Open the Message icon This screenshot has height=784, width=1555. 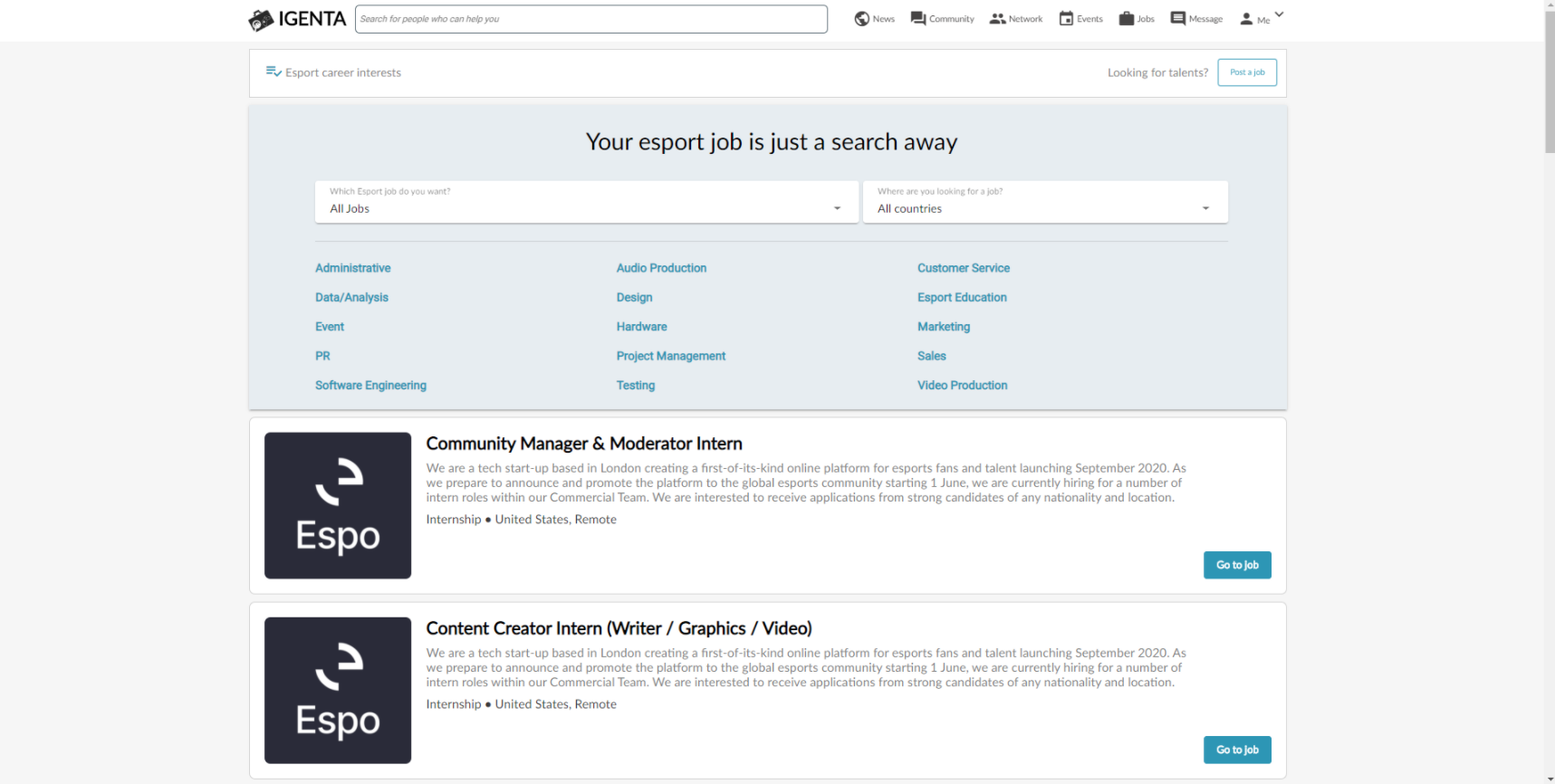pyautogui.click(x=1177, y=19)
